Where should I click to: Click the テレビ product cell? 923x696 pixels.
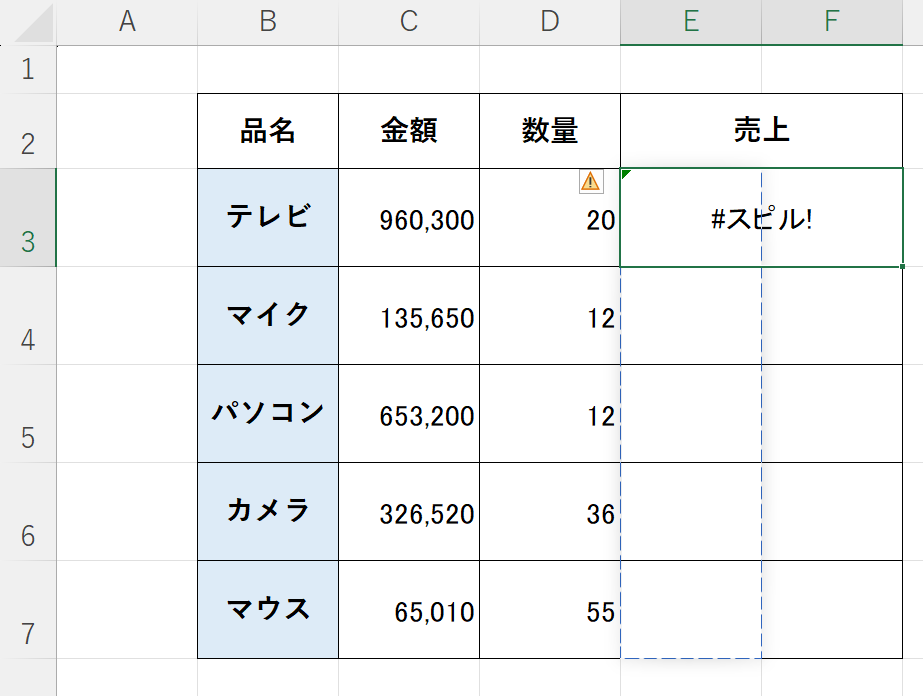click(268, 218)
